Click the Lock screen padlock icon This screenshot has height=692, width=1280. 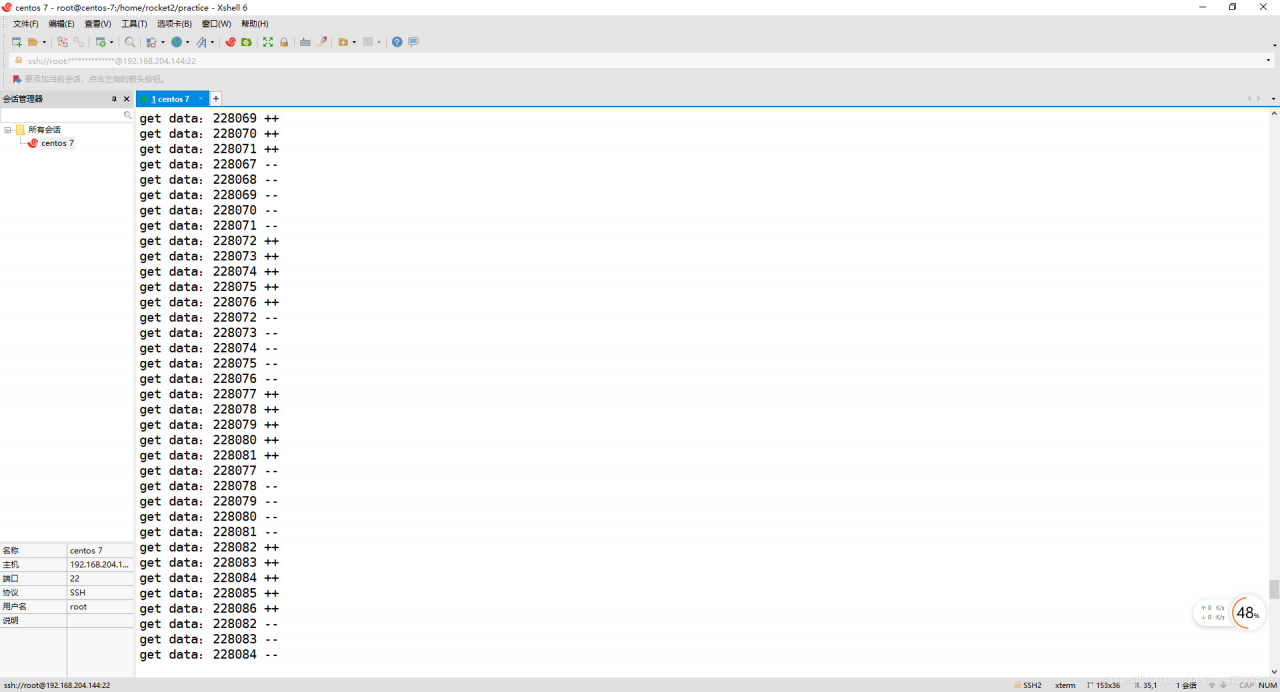(x=284, y=42)
